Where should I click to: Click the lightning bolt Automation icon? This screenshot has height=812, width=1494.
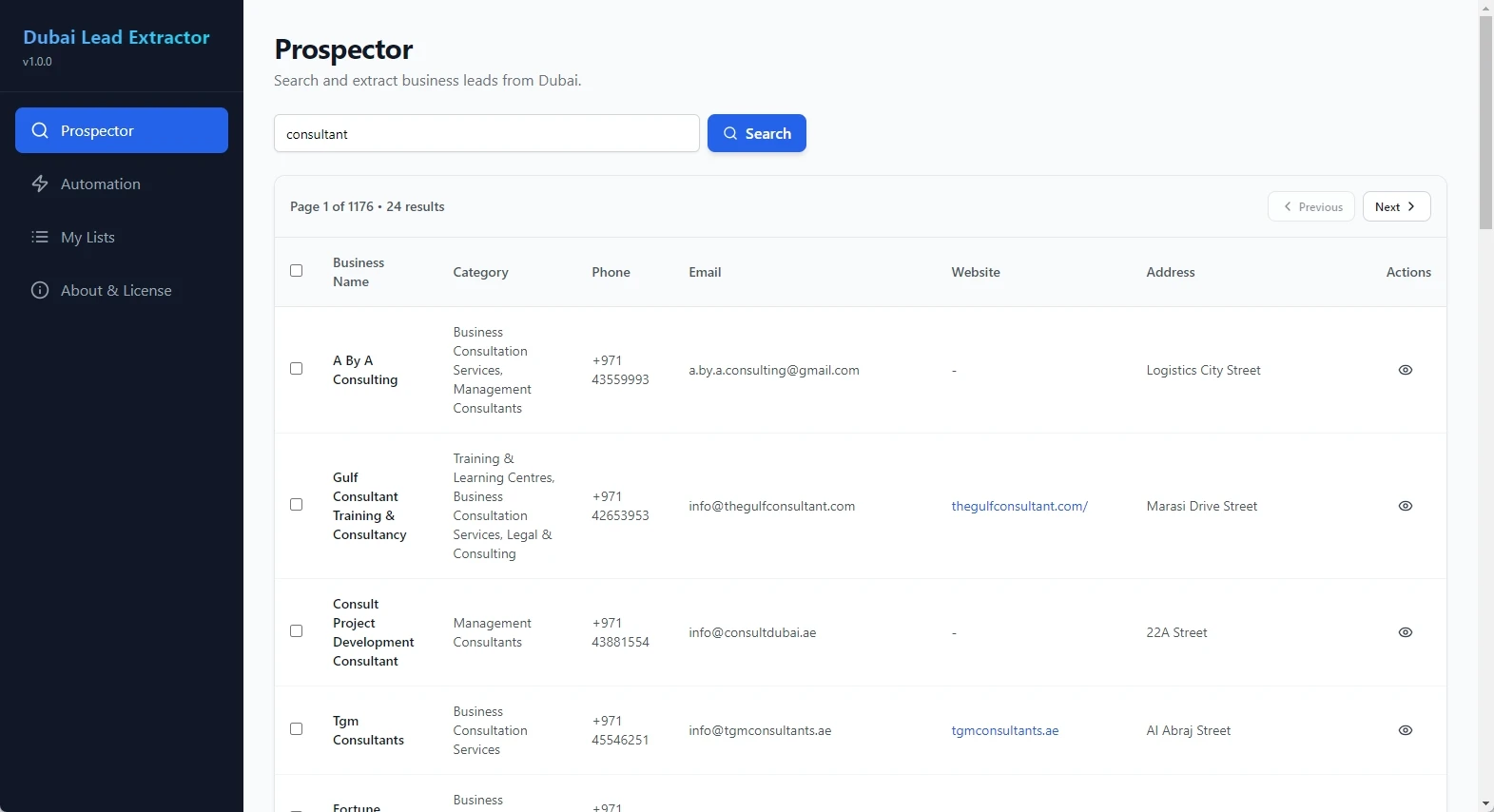(40, 184)
